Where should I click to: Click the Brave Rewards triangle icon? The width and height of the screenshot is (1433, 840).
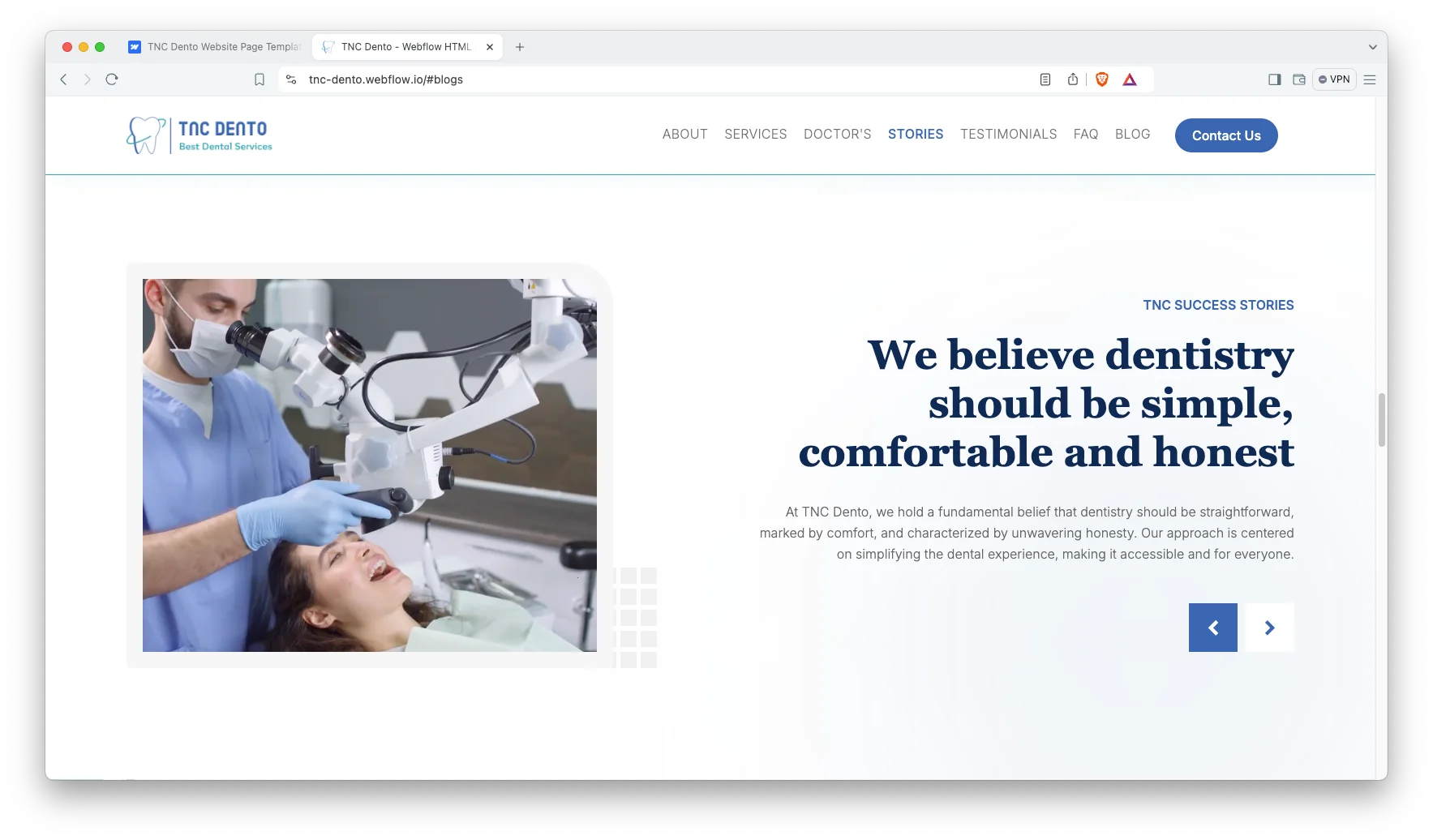(x=1130, y=79)
